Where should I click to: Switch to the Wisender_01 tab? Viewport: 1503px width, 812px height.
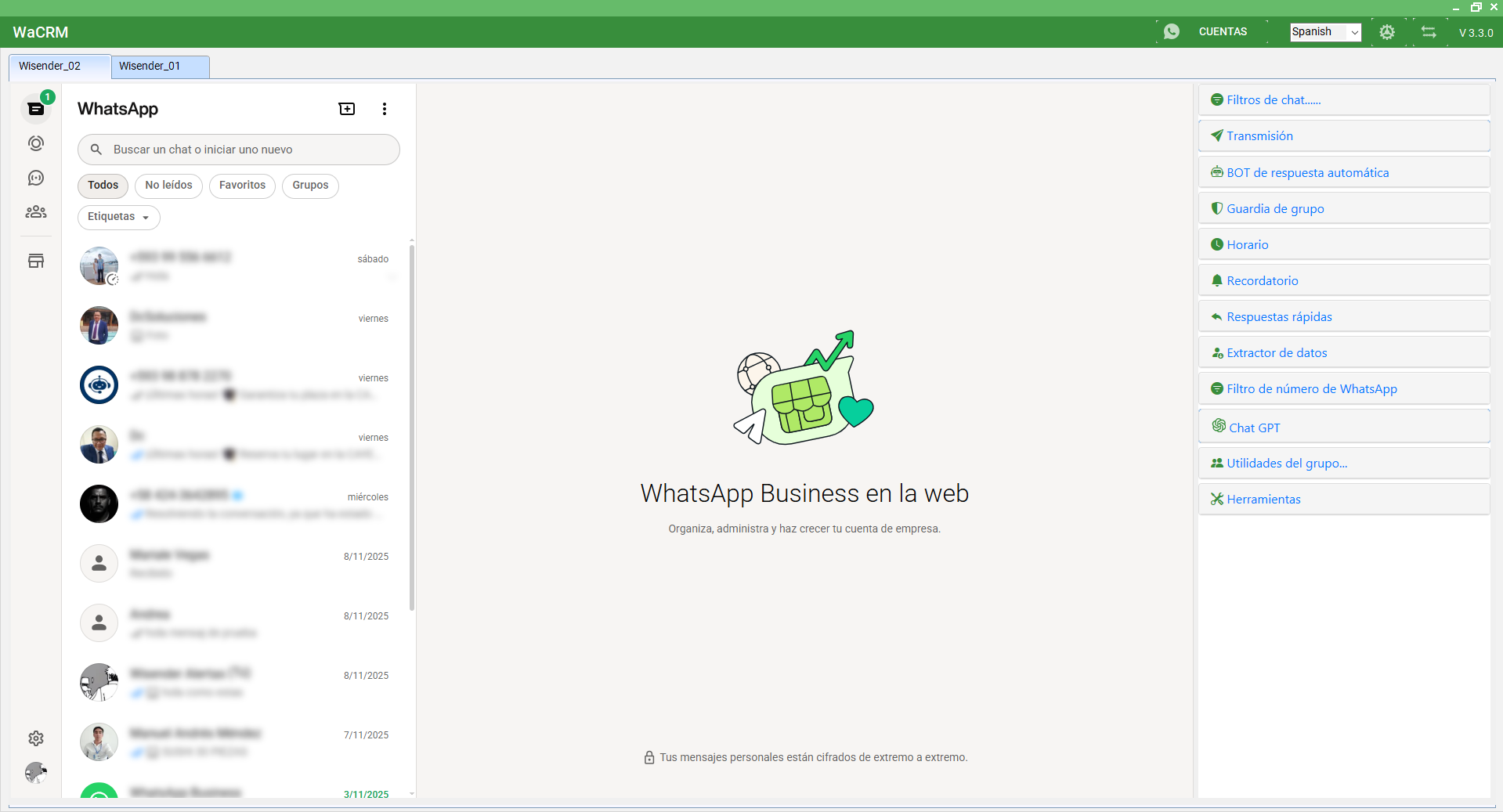click(150, 67)
